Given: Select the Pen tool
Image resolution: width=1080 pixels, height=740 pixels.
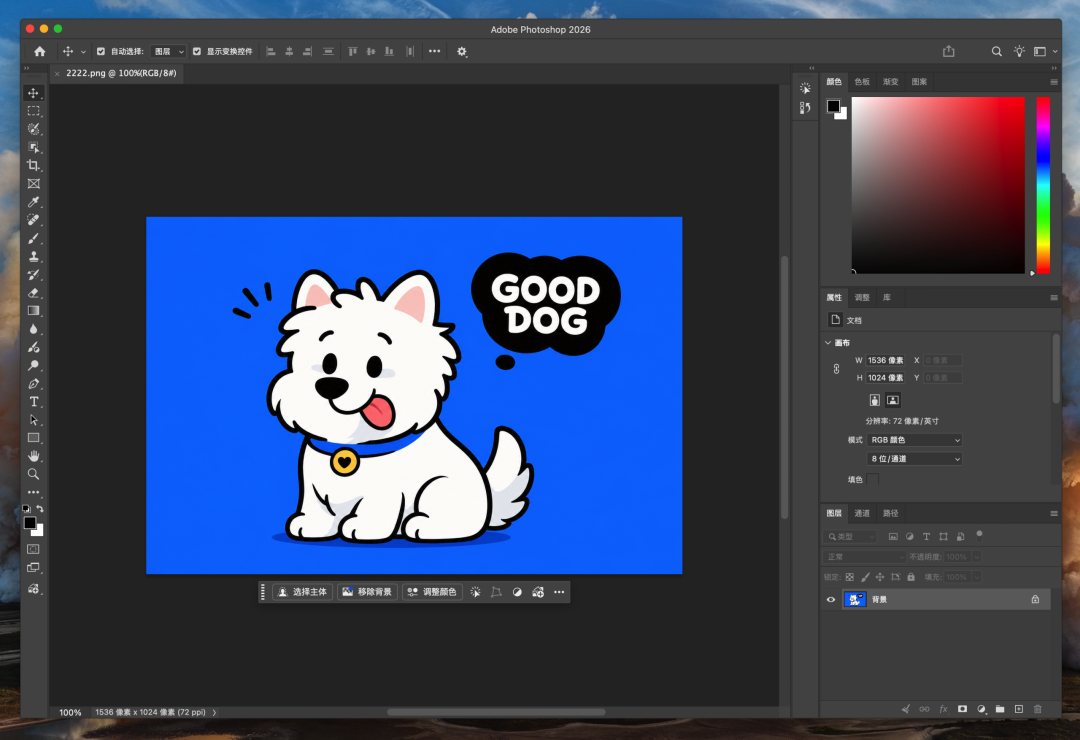Looking at the screenshot, I should pyautogui.click(x=33, y=384).
